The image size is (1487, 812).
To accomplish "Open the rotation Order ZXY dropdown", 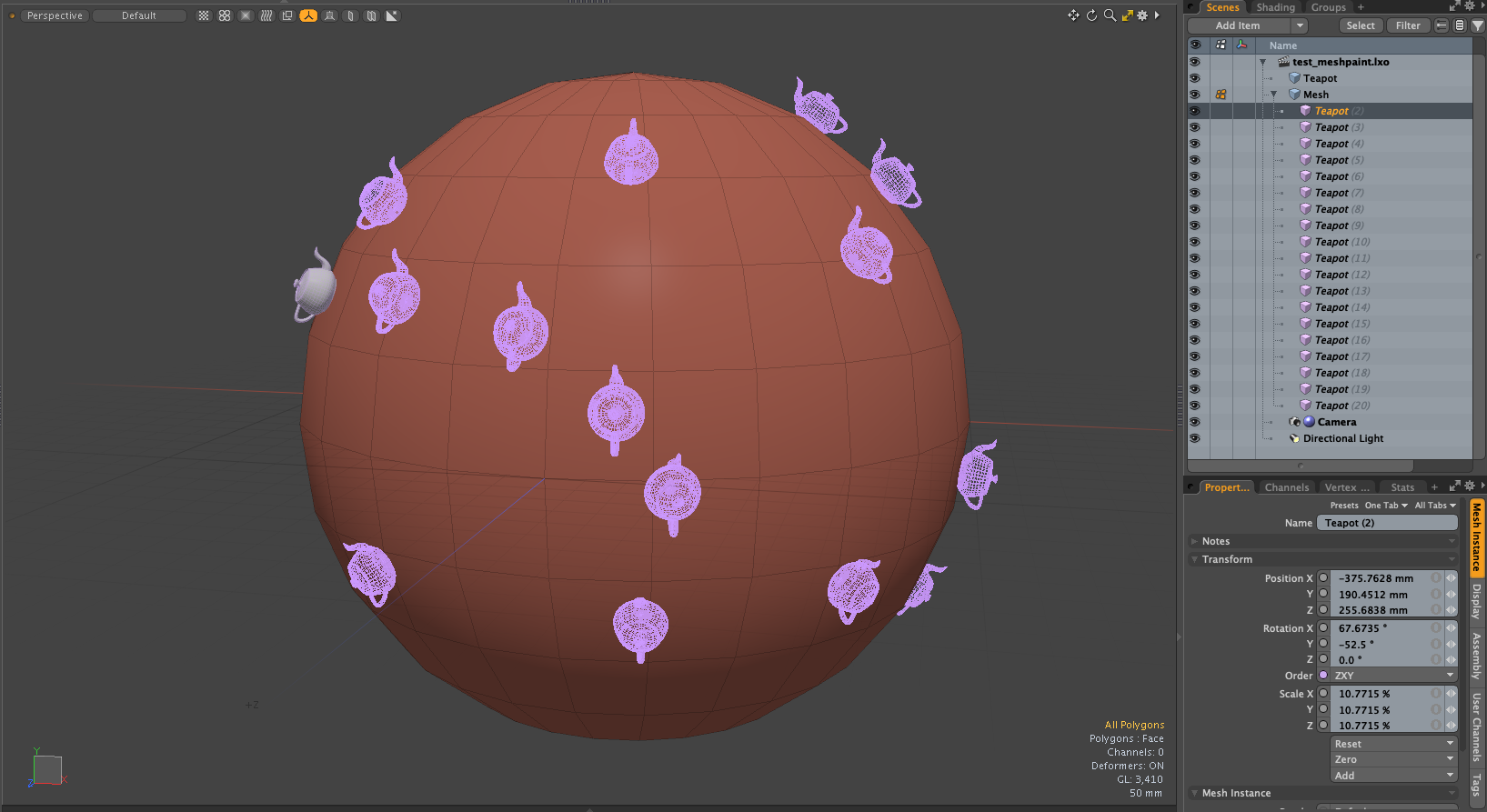I will click(x=1393, y=676).
